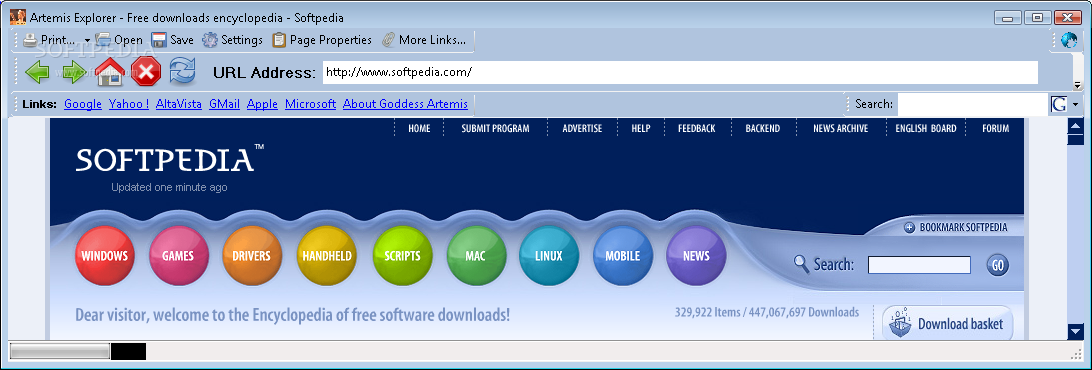Open NEWS ARCHIVE menu item
The height and width of the screenshot is (370, 1092).
841,128
